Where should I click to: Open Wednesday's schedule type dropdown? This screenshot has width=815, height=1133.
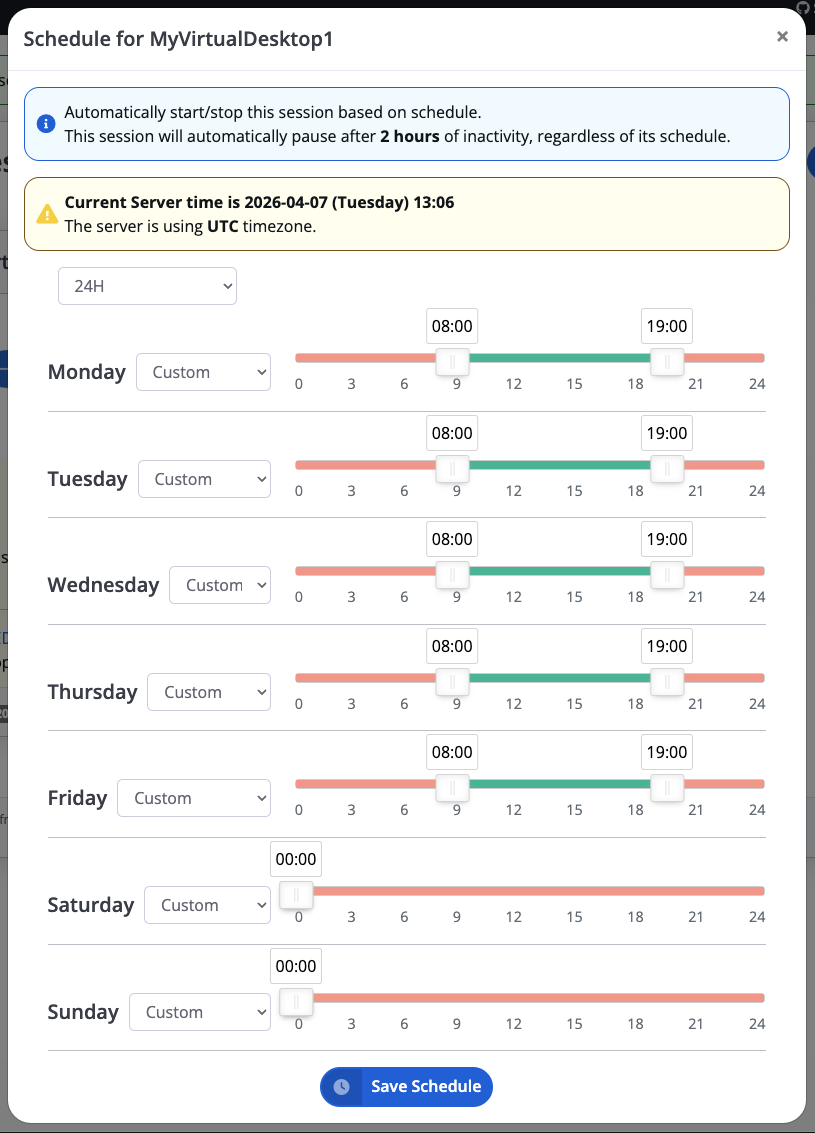point(220,585)
